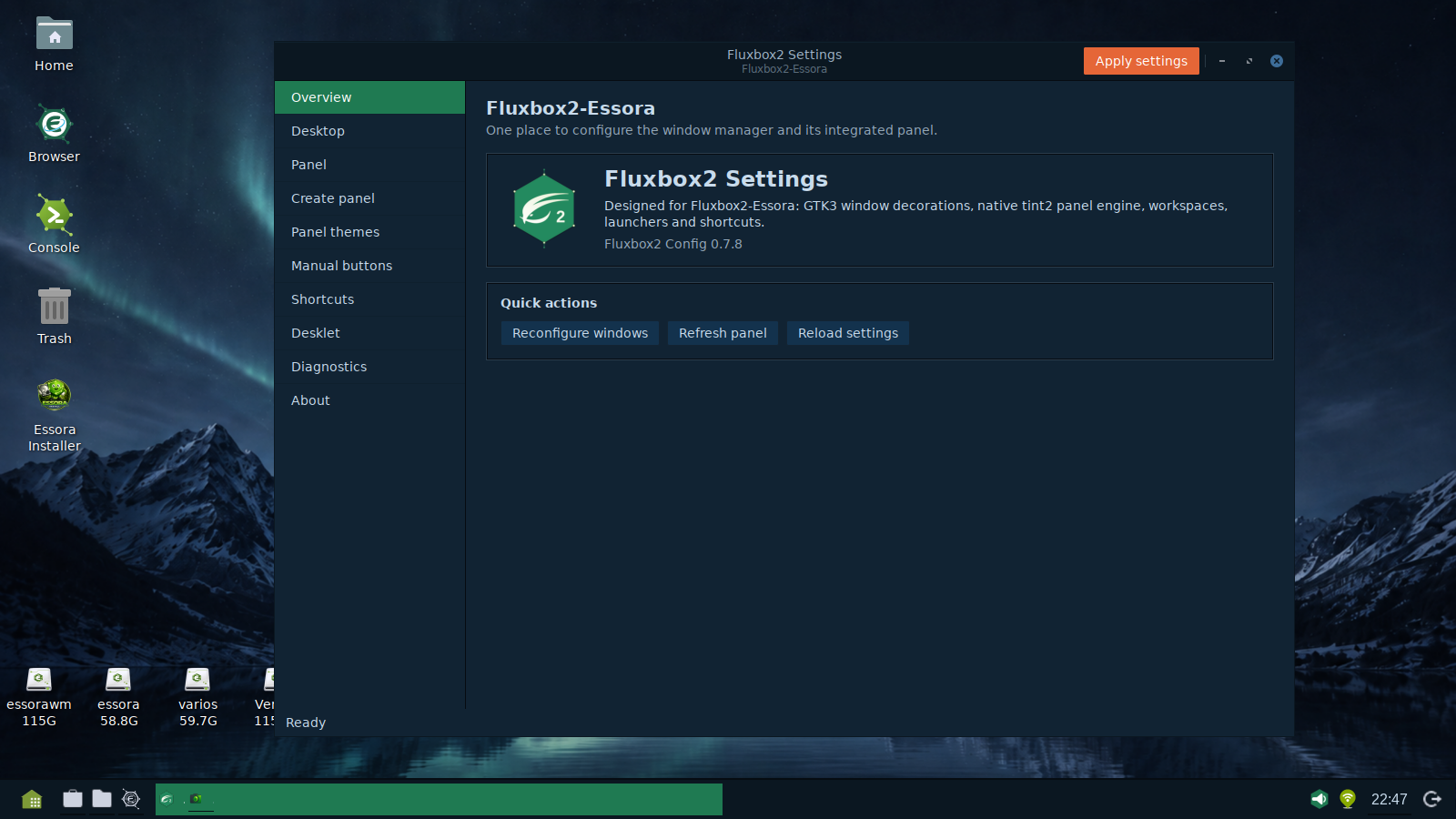
Task: Click the Apply settings button
Action: pos(1141,61)
